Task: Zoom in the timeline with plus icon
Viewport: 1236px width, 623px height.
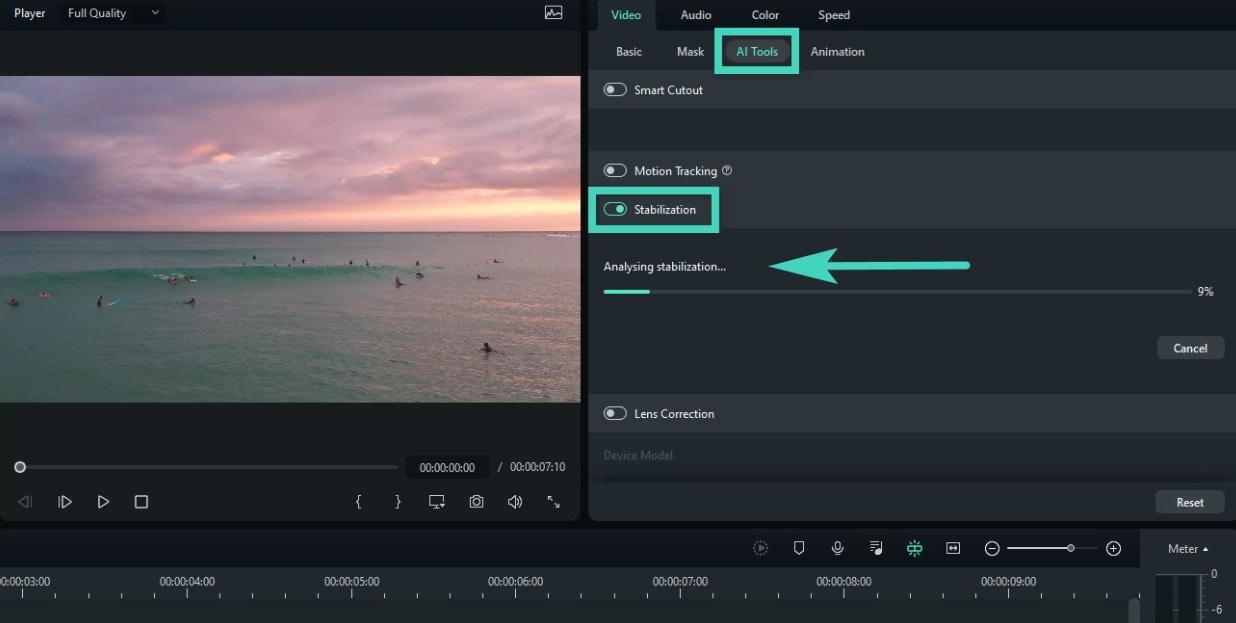Action: pyautogui.click(x=1113, y=548)
